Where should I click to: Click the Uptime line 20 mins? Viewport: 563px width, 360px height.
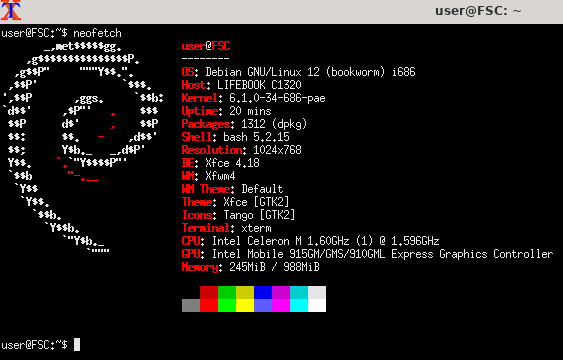click(227, 111)
